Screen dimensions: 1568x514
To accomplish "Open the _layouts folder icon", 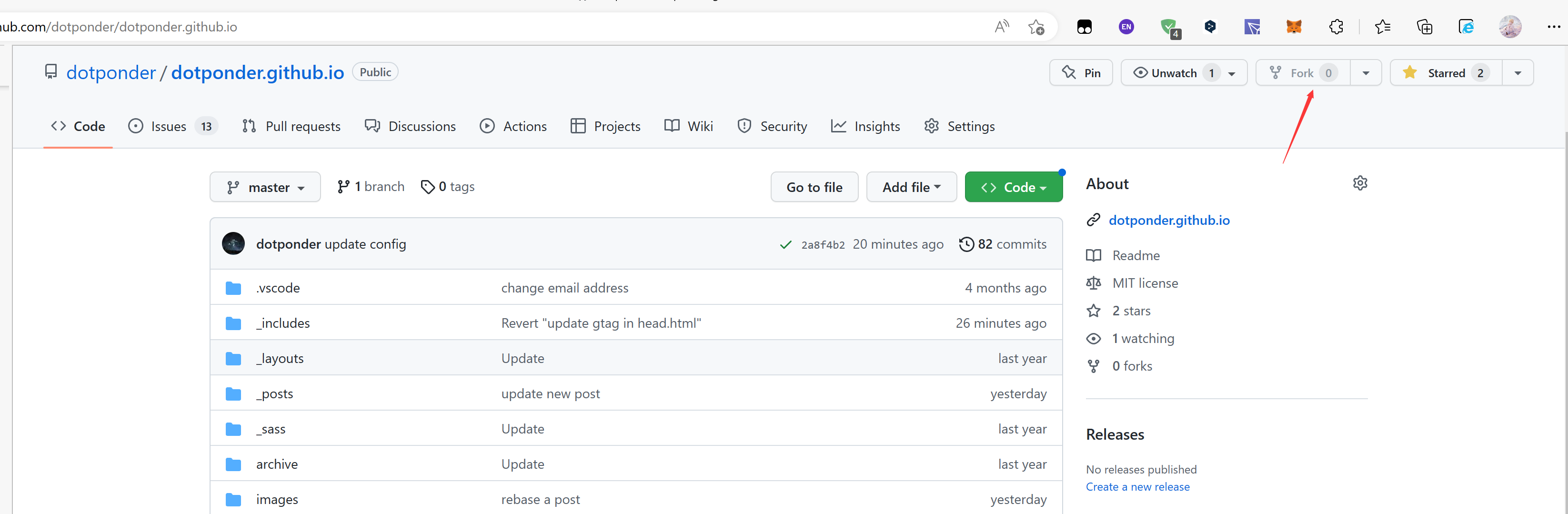I will (x=233, y=358).
